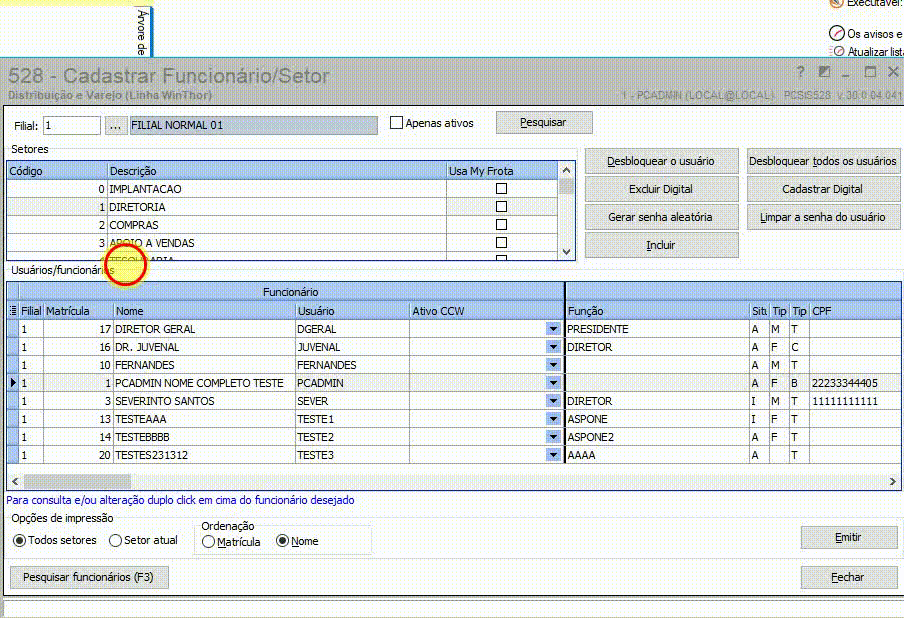Click the Código header in Setores
The width and height of the screenshot is (904, 618).
pyautogui.click(x=57, y=171)
